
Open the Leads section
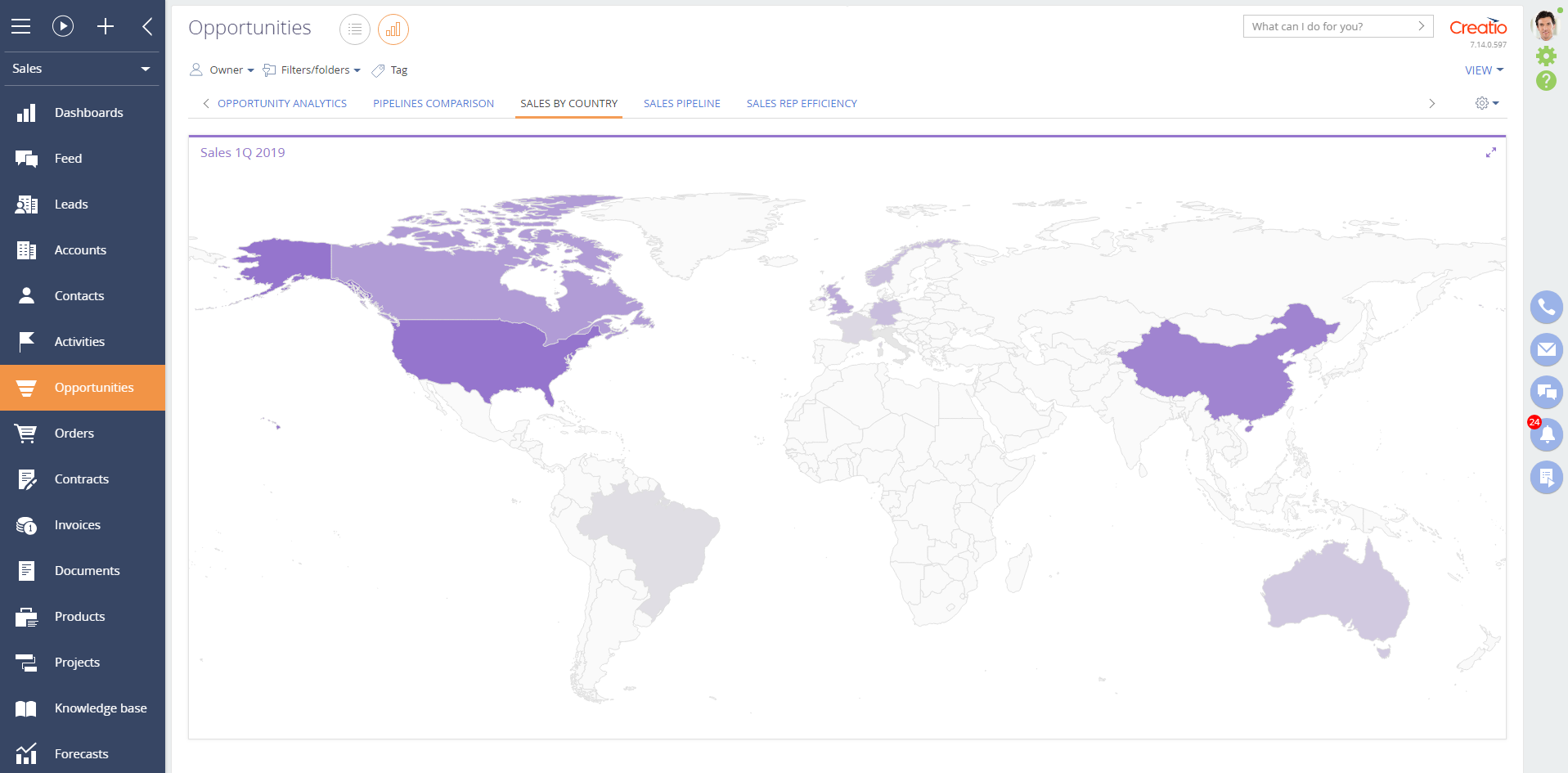click(70, 204)
